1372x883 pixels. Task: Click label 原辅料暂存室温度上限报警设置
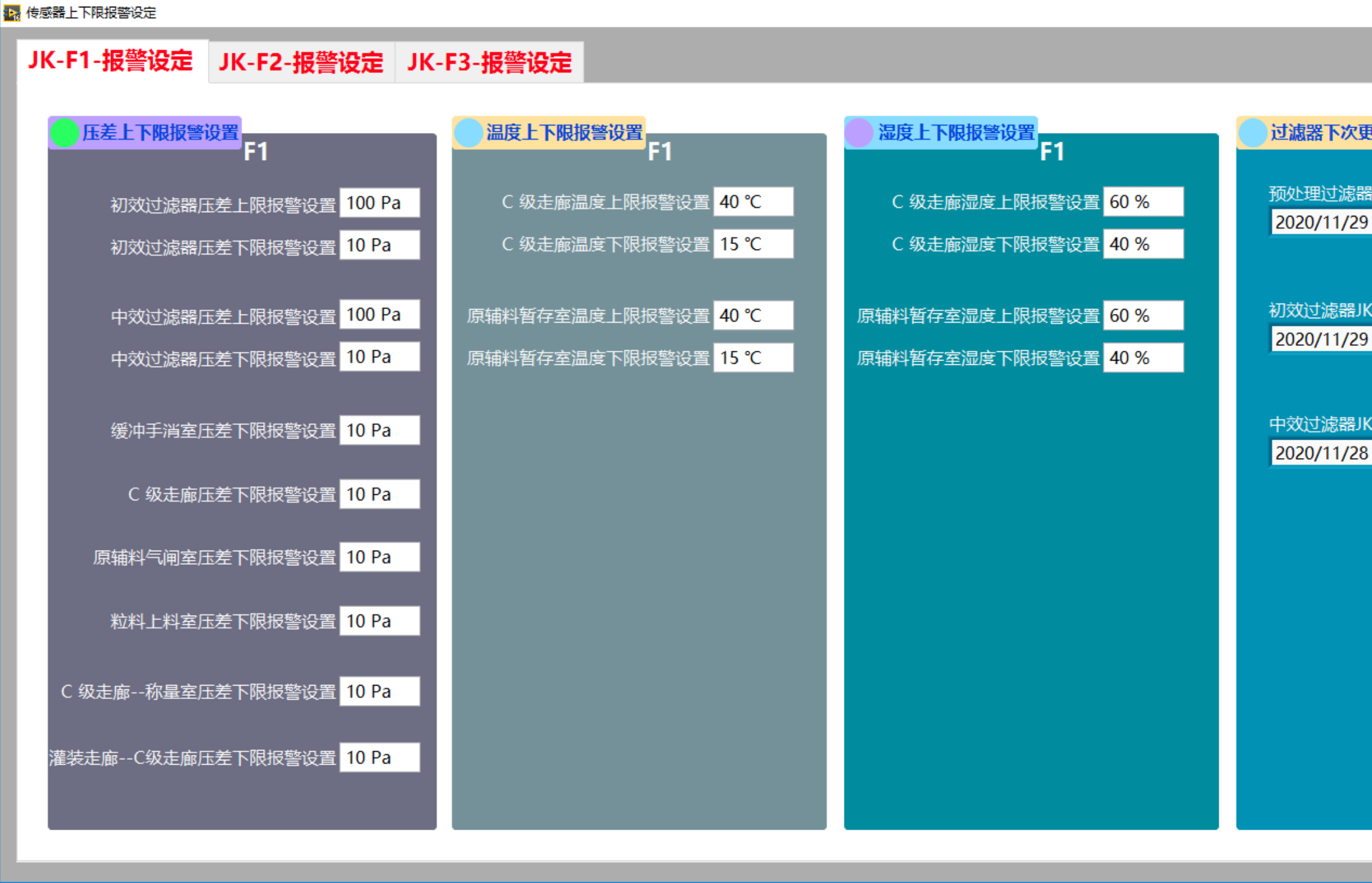(x=588, y=316)
